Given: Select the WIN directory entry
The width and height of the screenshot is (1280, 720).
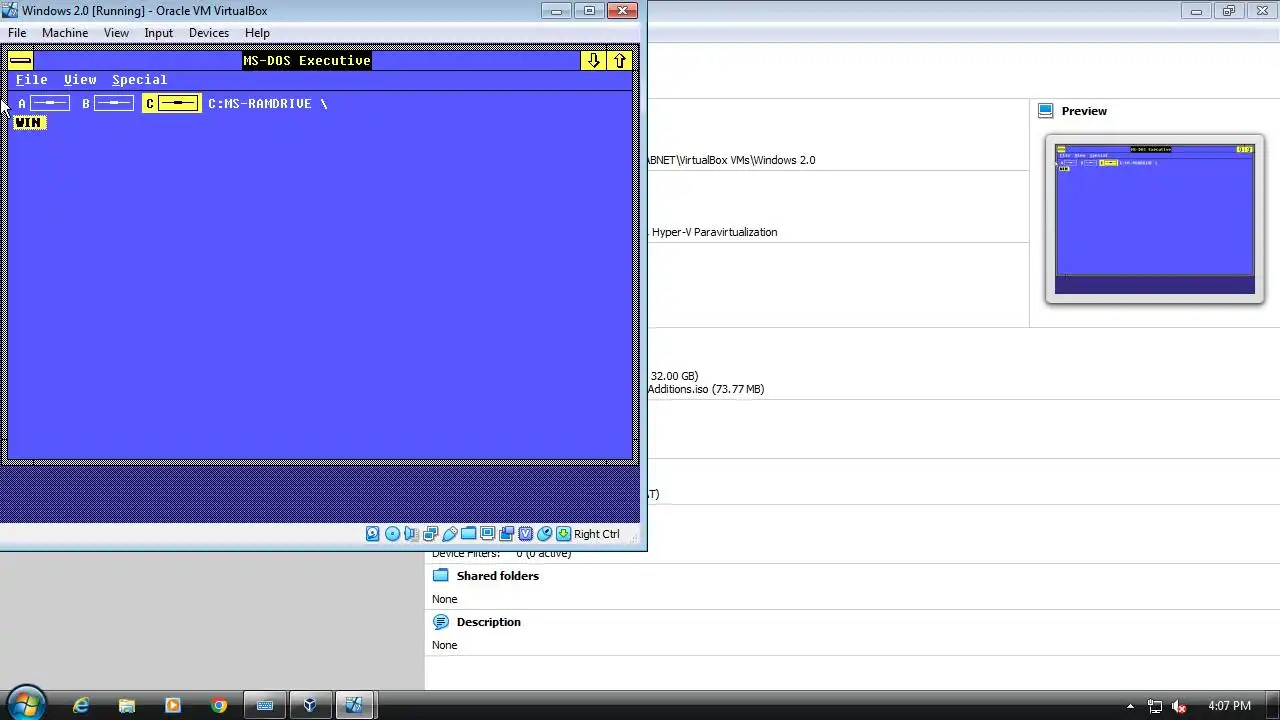Looking at the screenshot, I should coord(30,122).
